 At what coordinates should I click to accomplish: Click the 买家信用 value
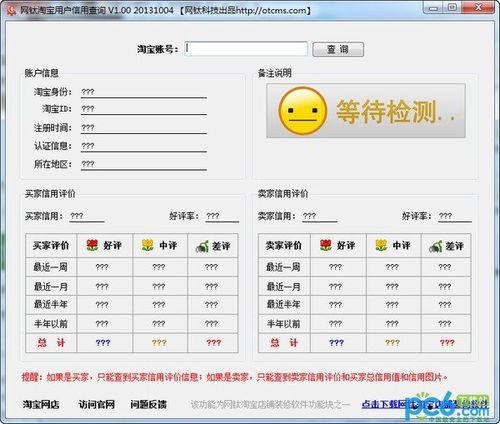(x=87, y=216)
